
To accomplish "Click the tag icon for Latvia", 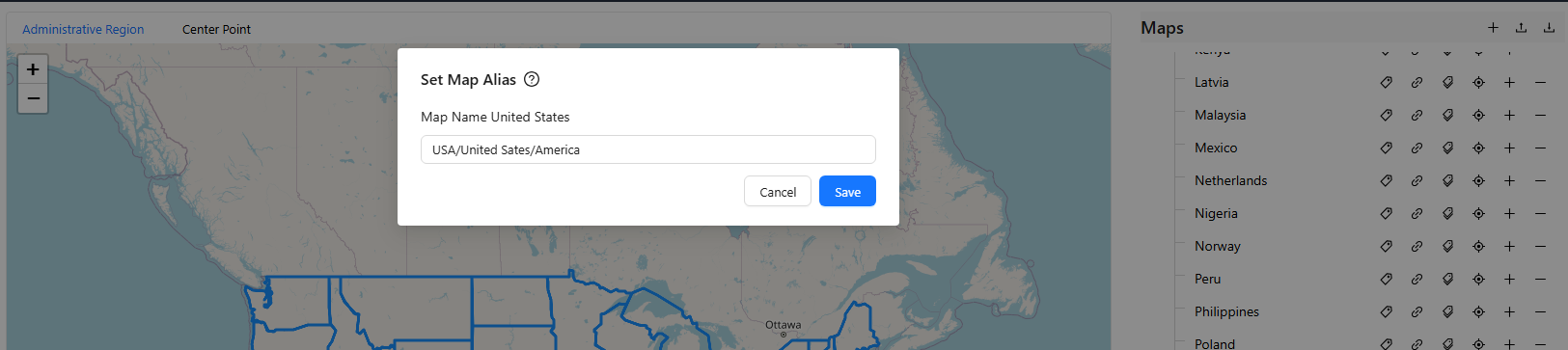I will point(1386,82).
